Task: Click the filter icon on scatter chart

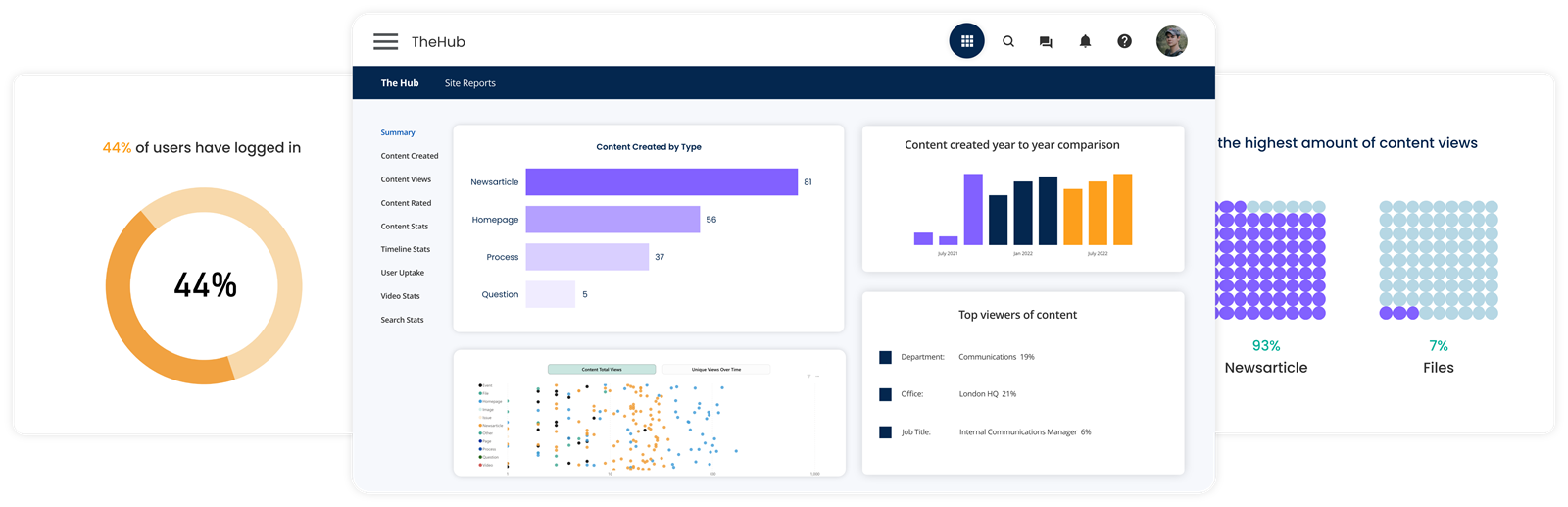Action: 808,376
